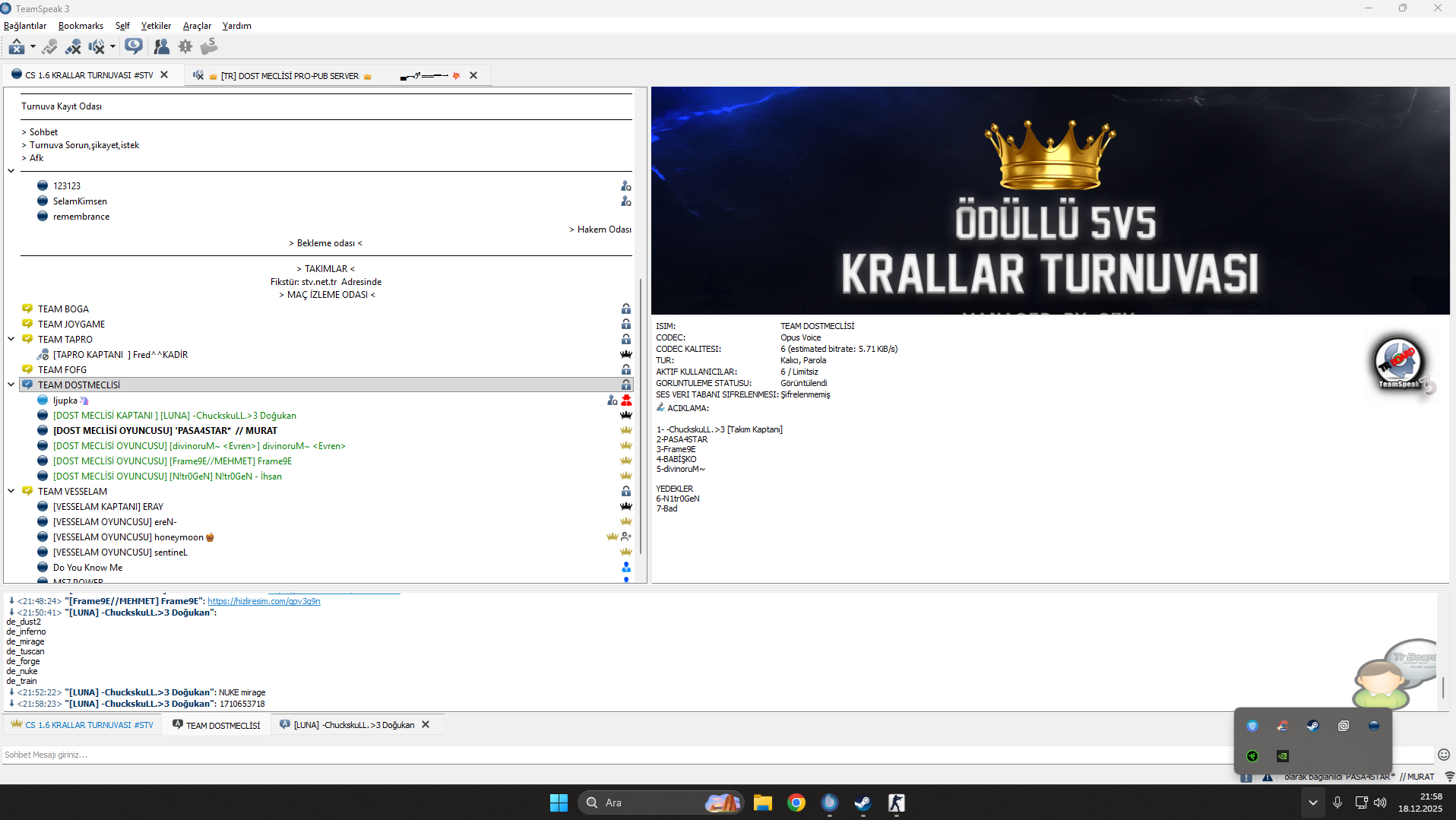Select [VESSELAM KAPTANI] ERAY user
Image resolution: width=1456 pixels, height=820 pixels.
(x=108, y=507)
